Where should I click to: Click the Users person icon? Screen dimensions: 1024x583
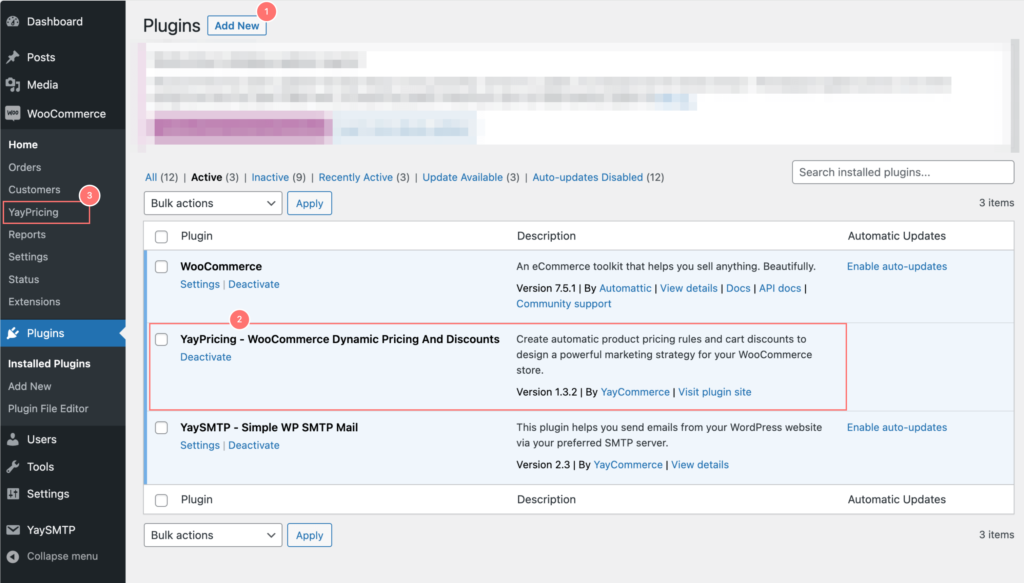(x=13, y=439)
